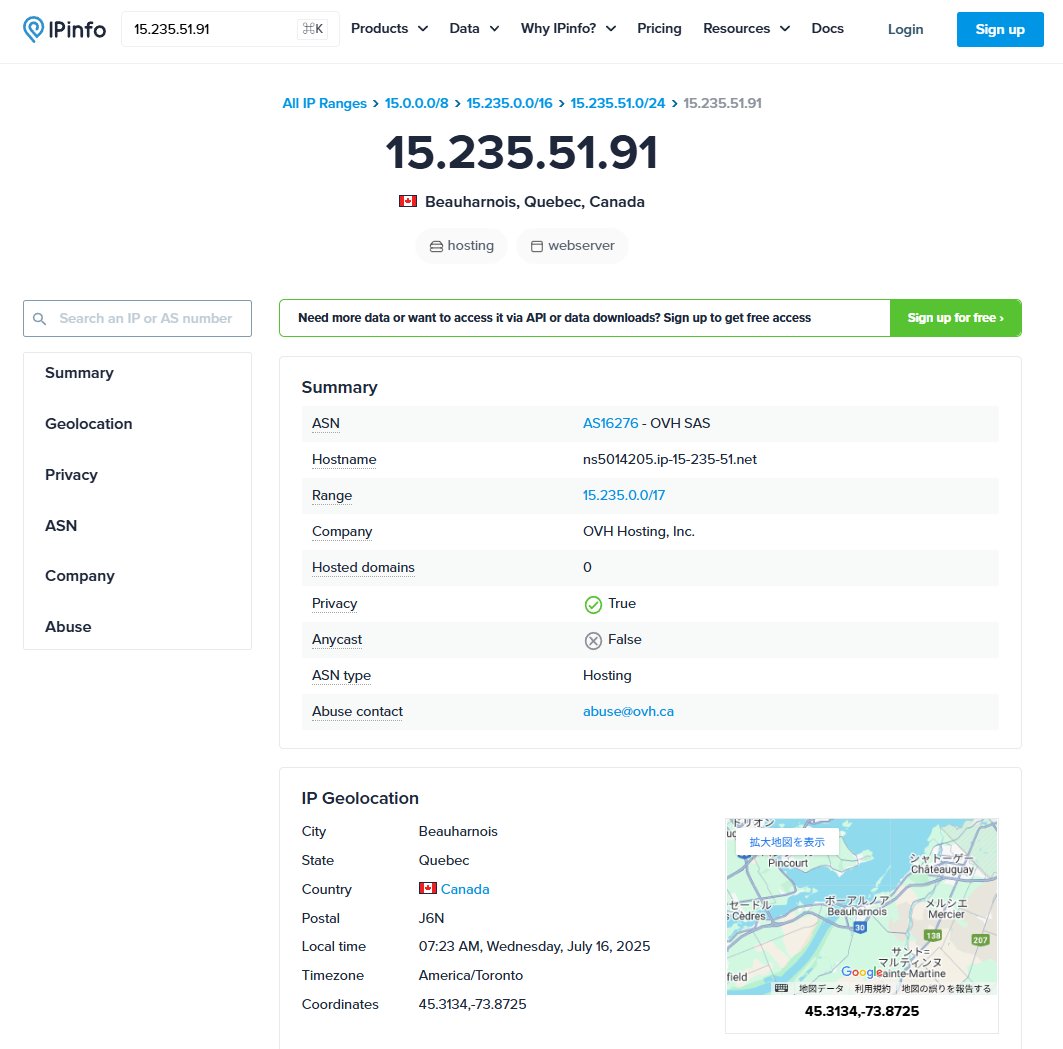
Task: Click the hosting tag icon
Action: (436, 246)
